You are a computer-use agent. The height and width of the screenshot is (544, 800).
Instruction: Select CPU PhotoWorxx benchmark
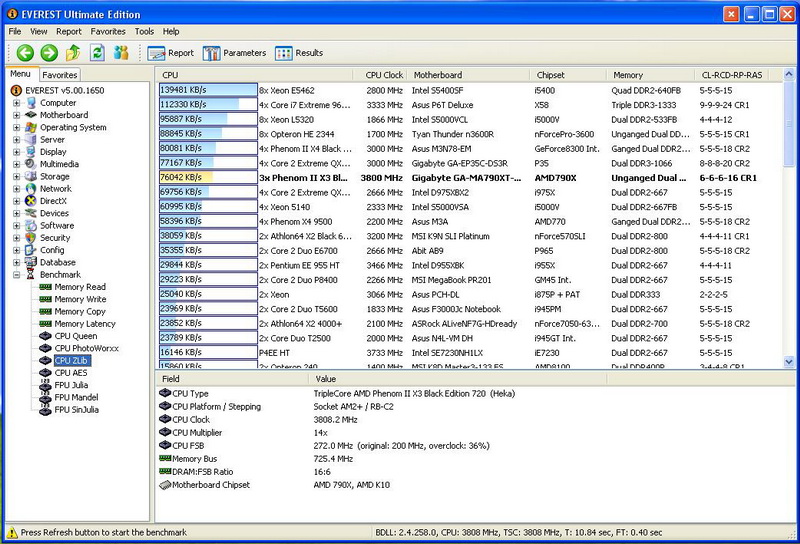[86, 348]
